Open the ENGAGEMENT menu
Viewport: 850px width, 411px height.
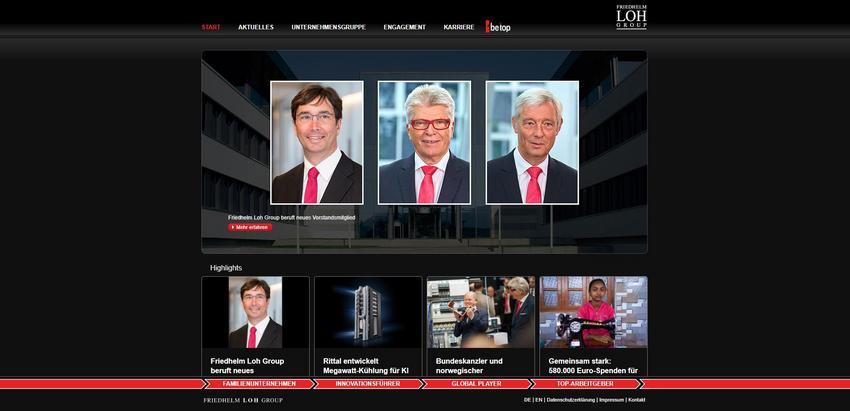click(x=404, y=27)
